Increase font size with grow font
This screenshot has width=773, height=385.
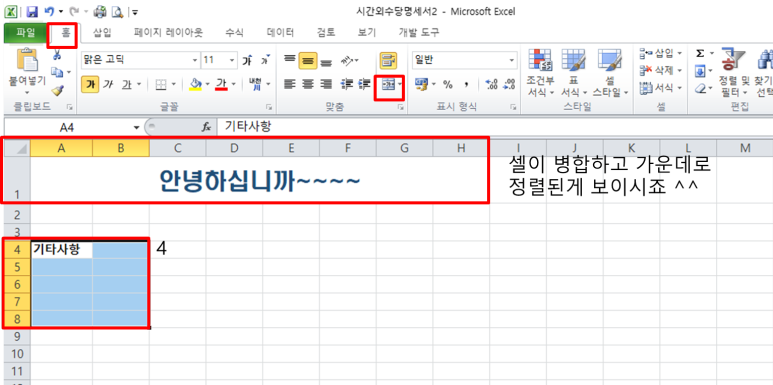pos(247,60)
